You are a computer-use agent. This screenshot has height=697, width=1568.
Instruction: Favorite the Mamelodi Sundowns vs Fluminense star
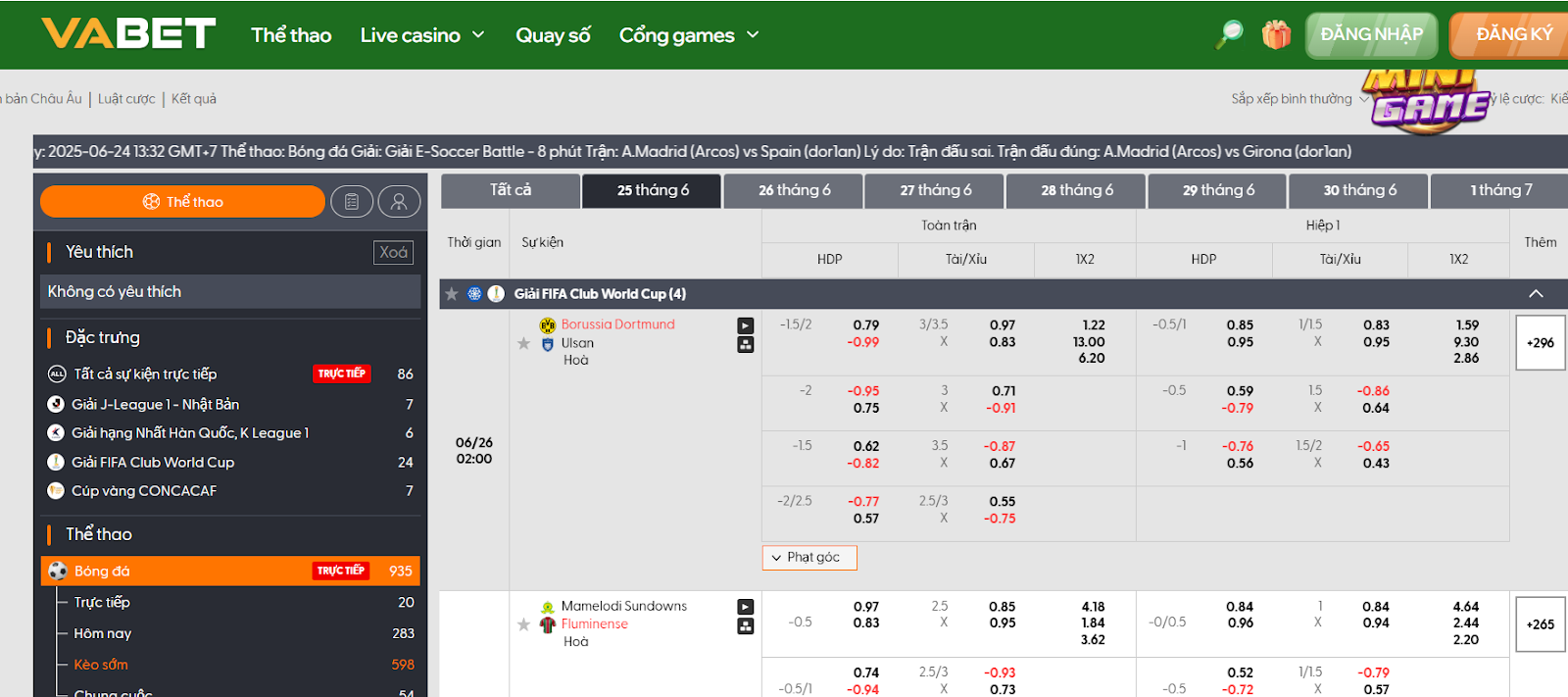524,624
